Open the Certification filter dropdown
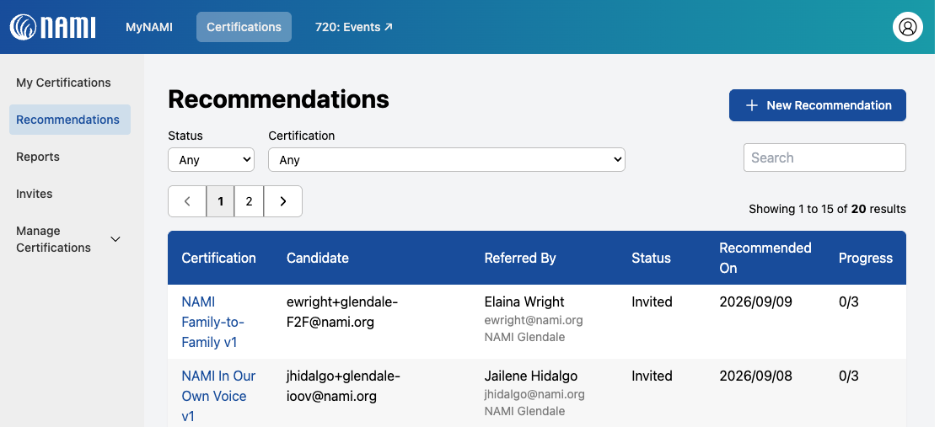936x427 pixels. [x=447, y=160]
